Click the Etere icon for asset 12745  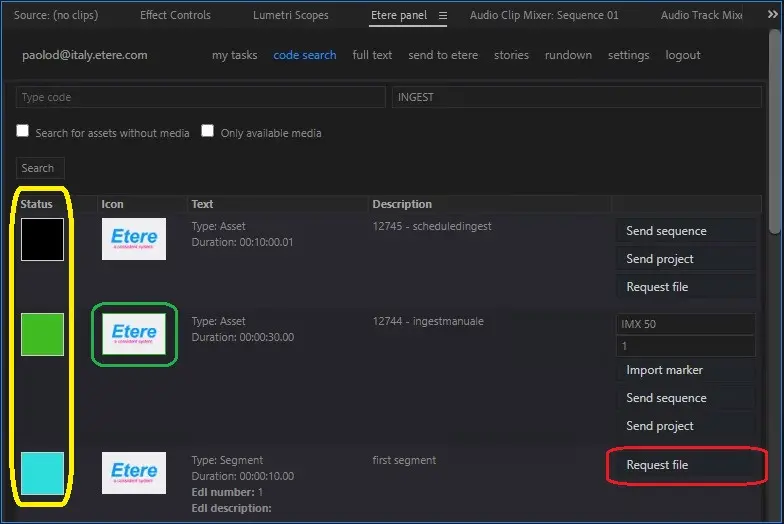click(x=134, y=239)
